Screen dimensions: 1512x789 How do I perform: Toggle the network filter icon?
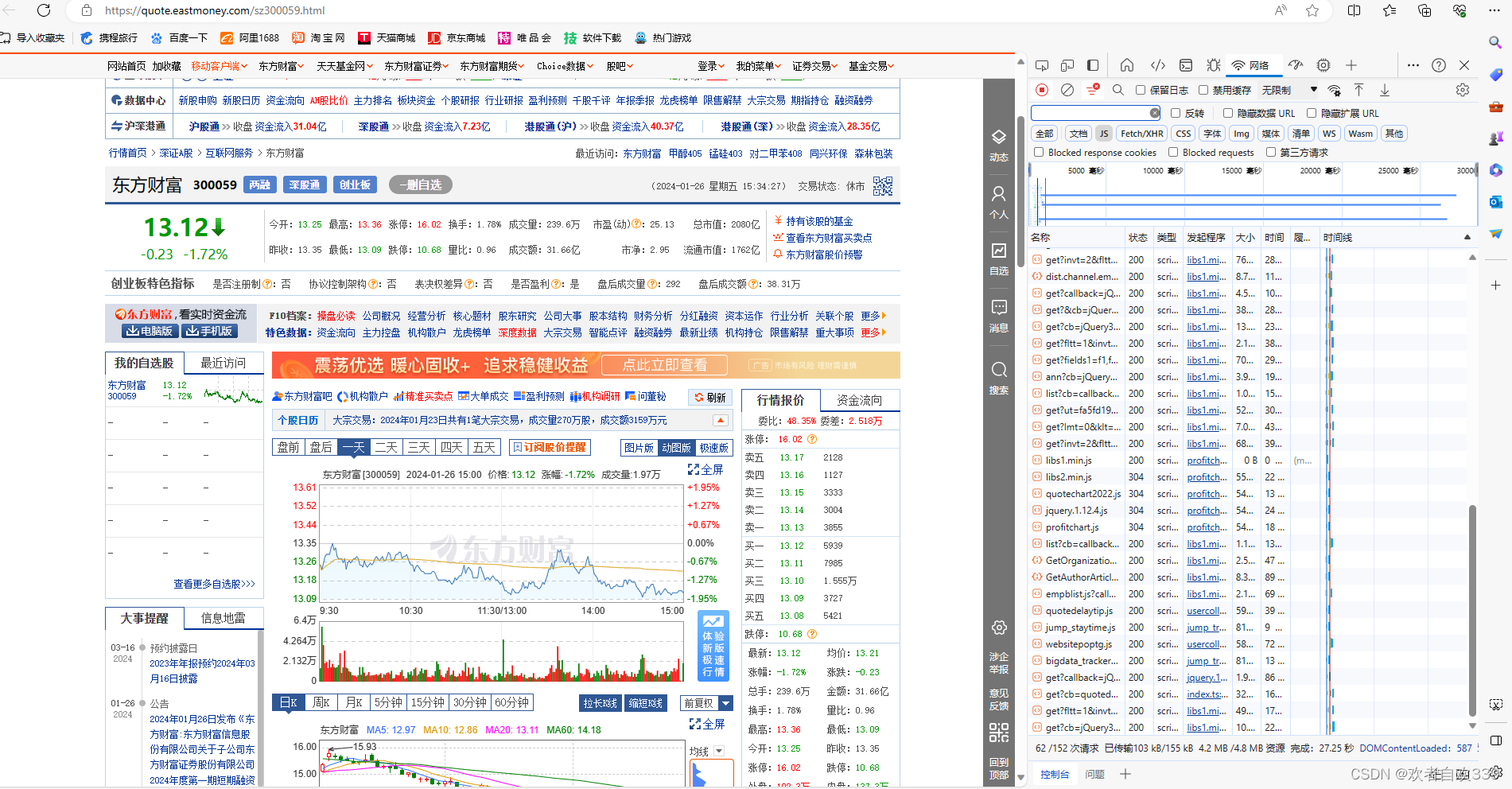(1093, 90)
